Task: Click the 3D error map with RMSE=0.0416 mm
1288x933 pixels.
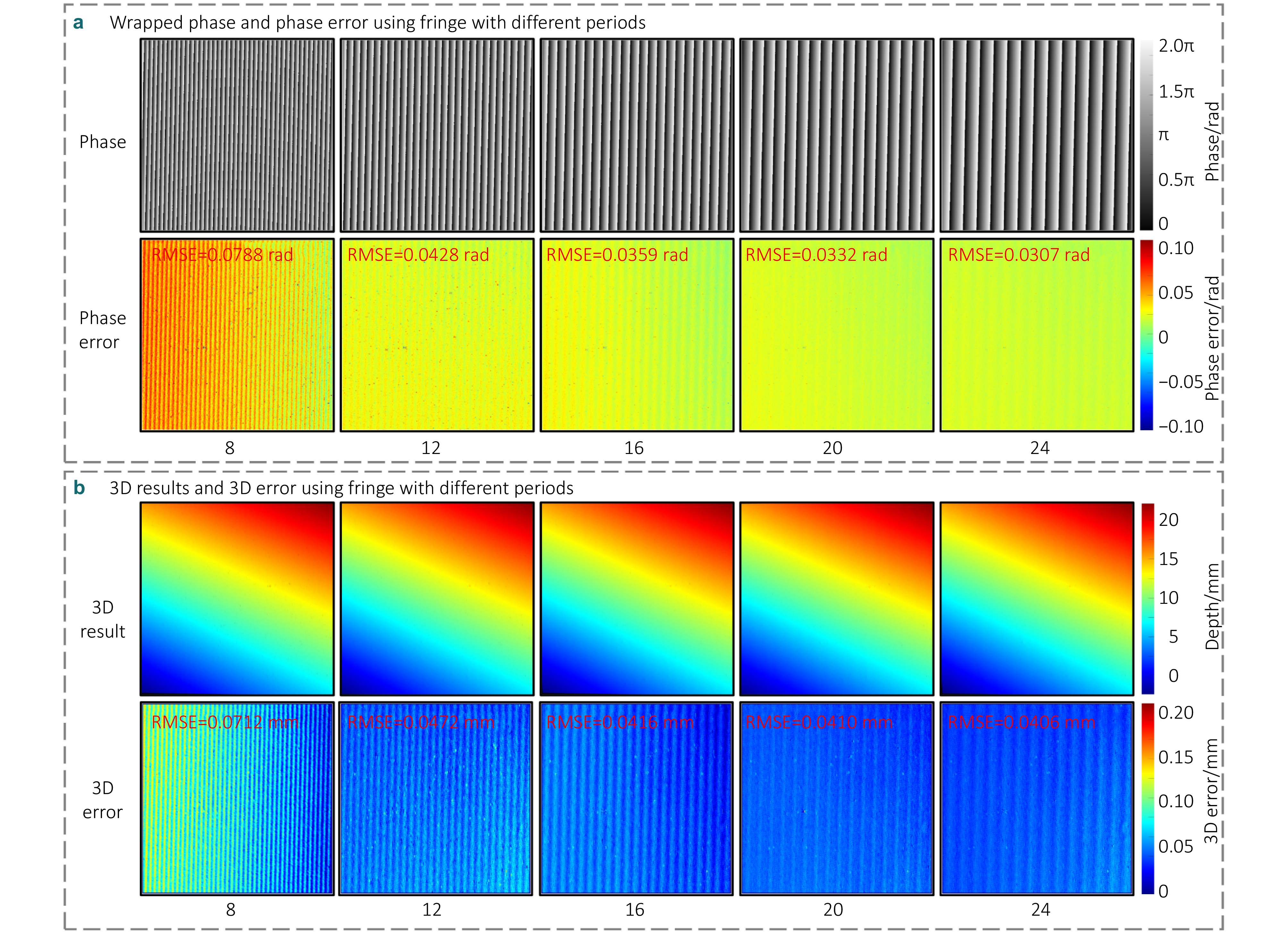Action: (637, 798)
